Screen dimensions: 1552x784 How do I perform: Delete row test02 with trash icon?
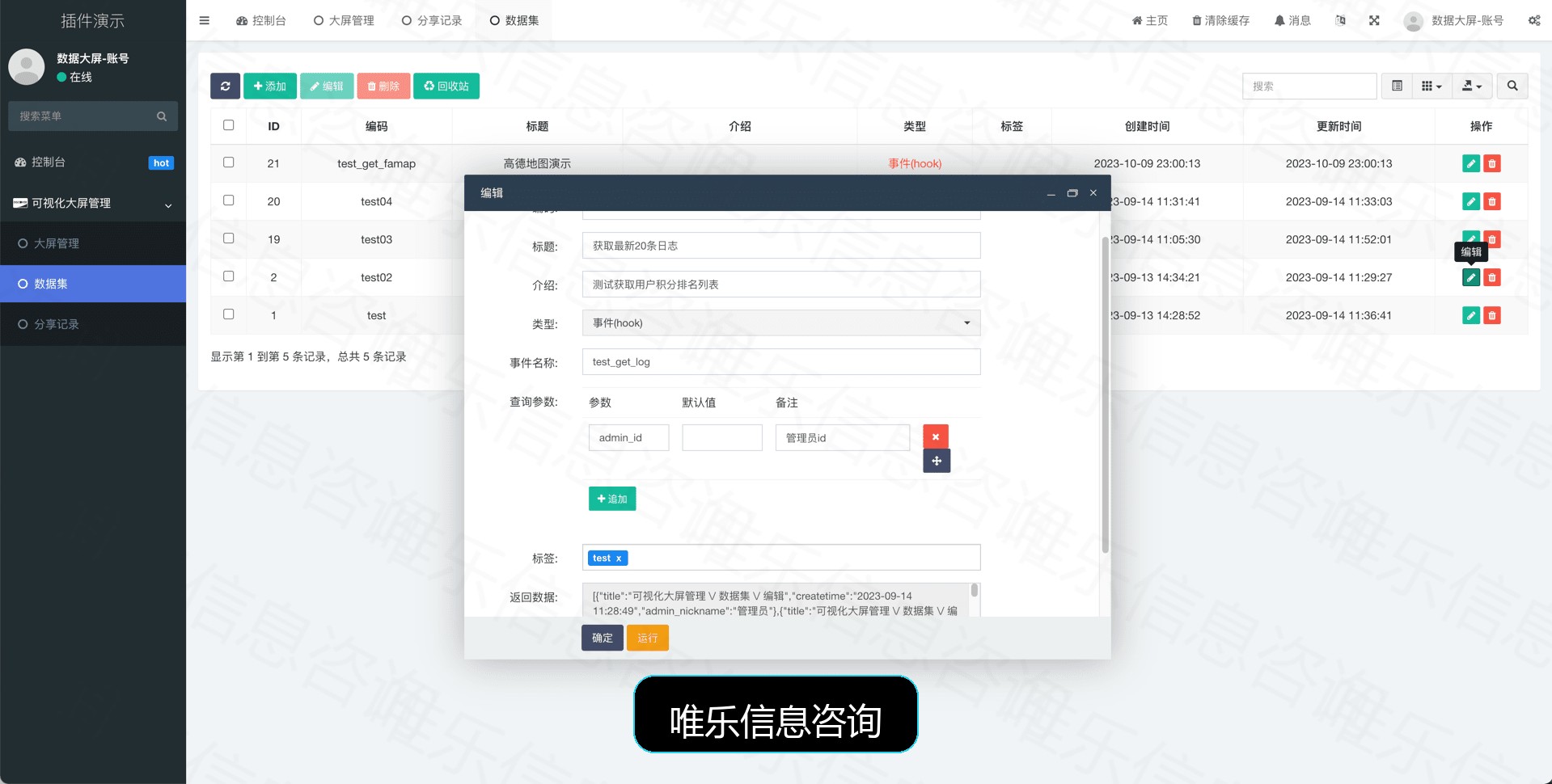click(1492, 277)
